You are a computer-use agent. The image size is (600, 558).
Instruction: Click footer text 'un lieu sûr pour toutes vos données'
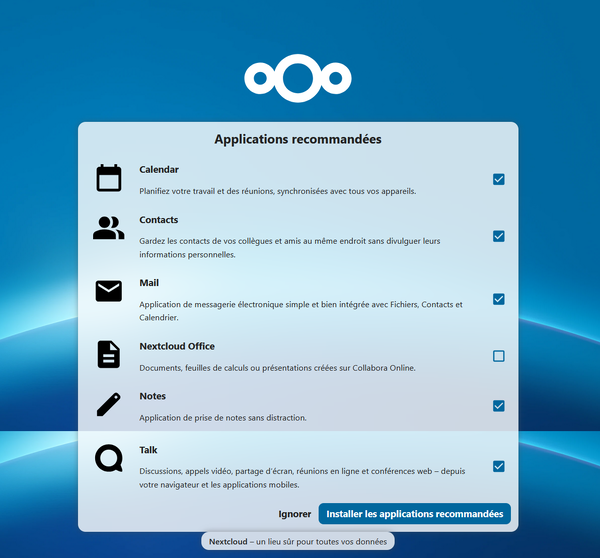coord(321,542)
